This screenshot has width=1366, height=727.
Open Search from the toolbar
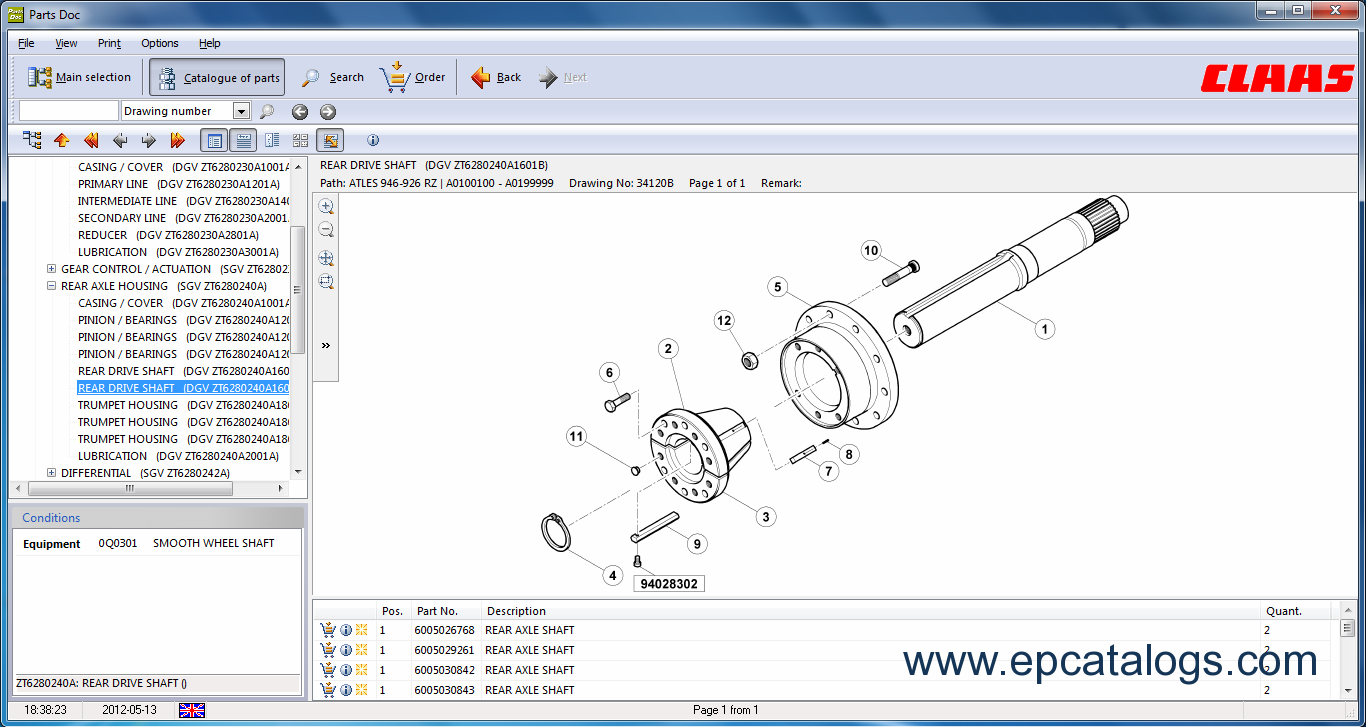(x=333, y=77)
